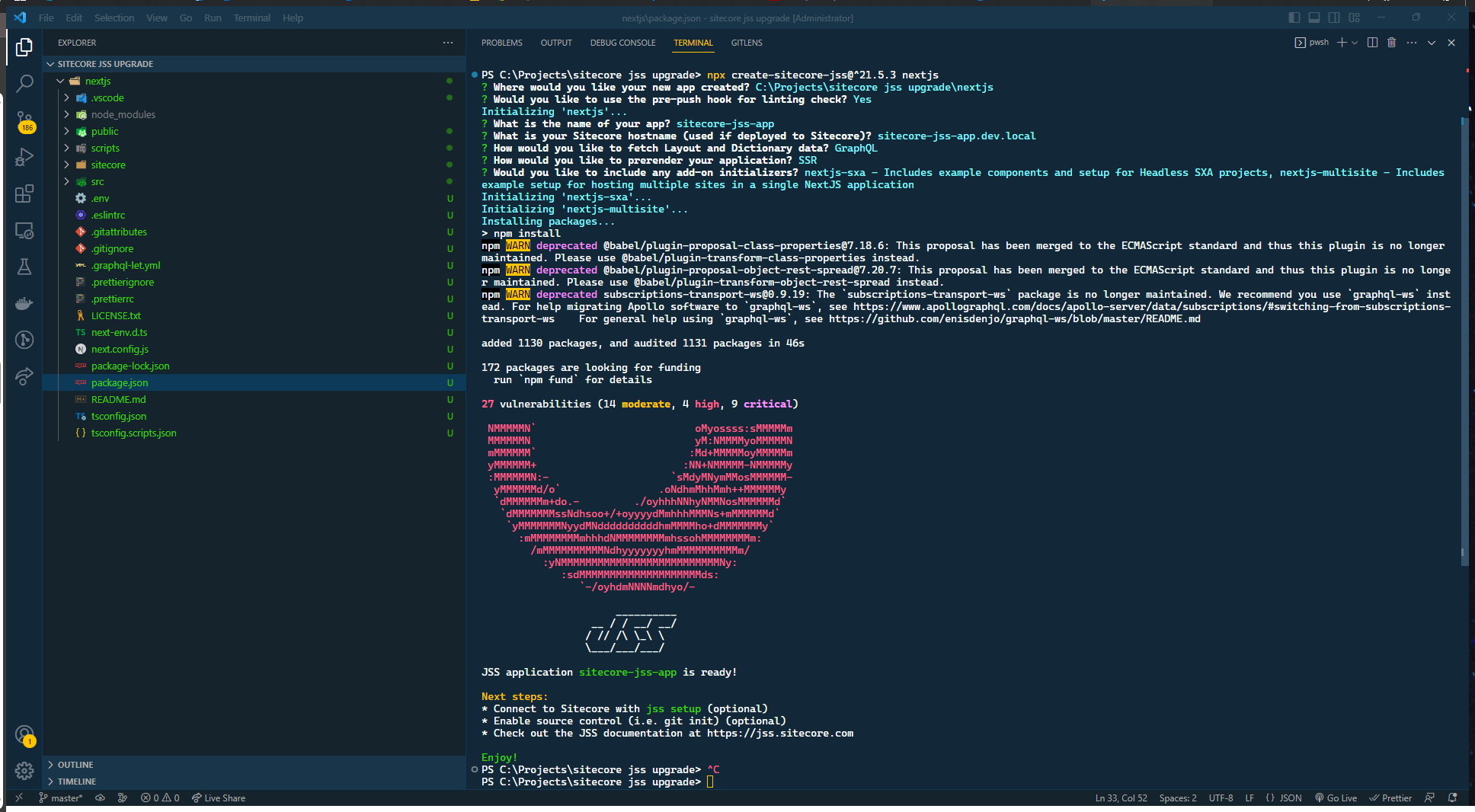Click Go Live in the status bar
The width and height of the screenshot is (1475, 812).
1336,798
